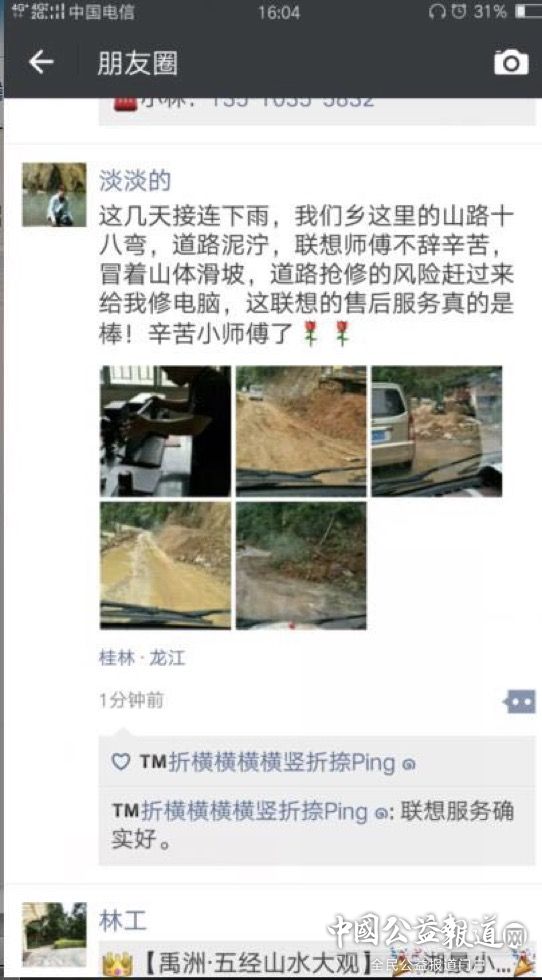The width and height of the screenshot is (542, 980).
Task: Open the 桂林 · 龙江 location link
Action: (143, 658)
